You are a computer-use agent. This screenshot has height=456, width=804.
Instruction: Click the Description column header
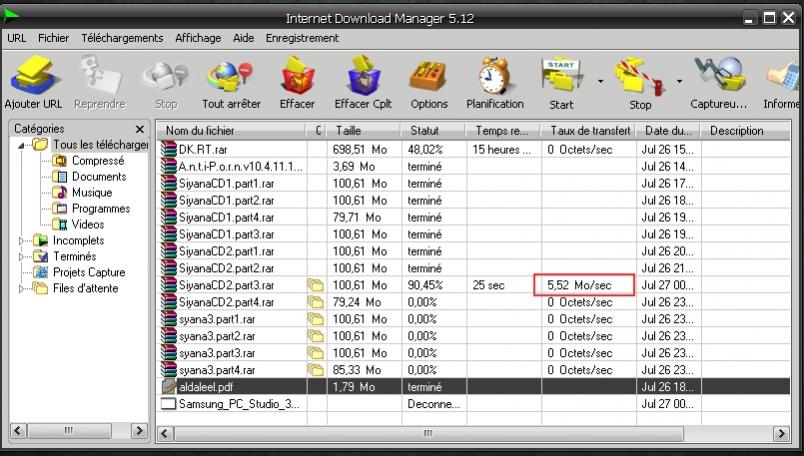coord(746,131)
